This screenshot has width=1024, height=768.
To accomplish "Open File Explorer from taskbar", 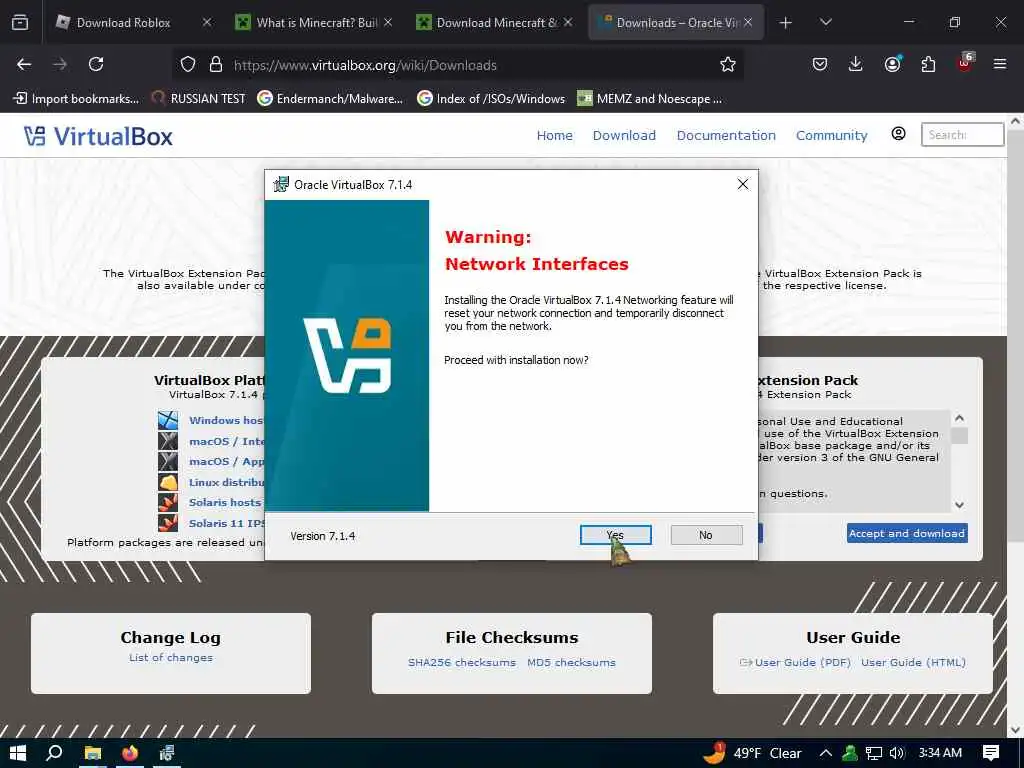I will [93, 753].
